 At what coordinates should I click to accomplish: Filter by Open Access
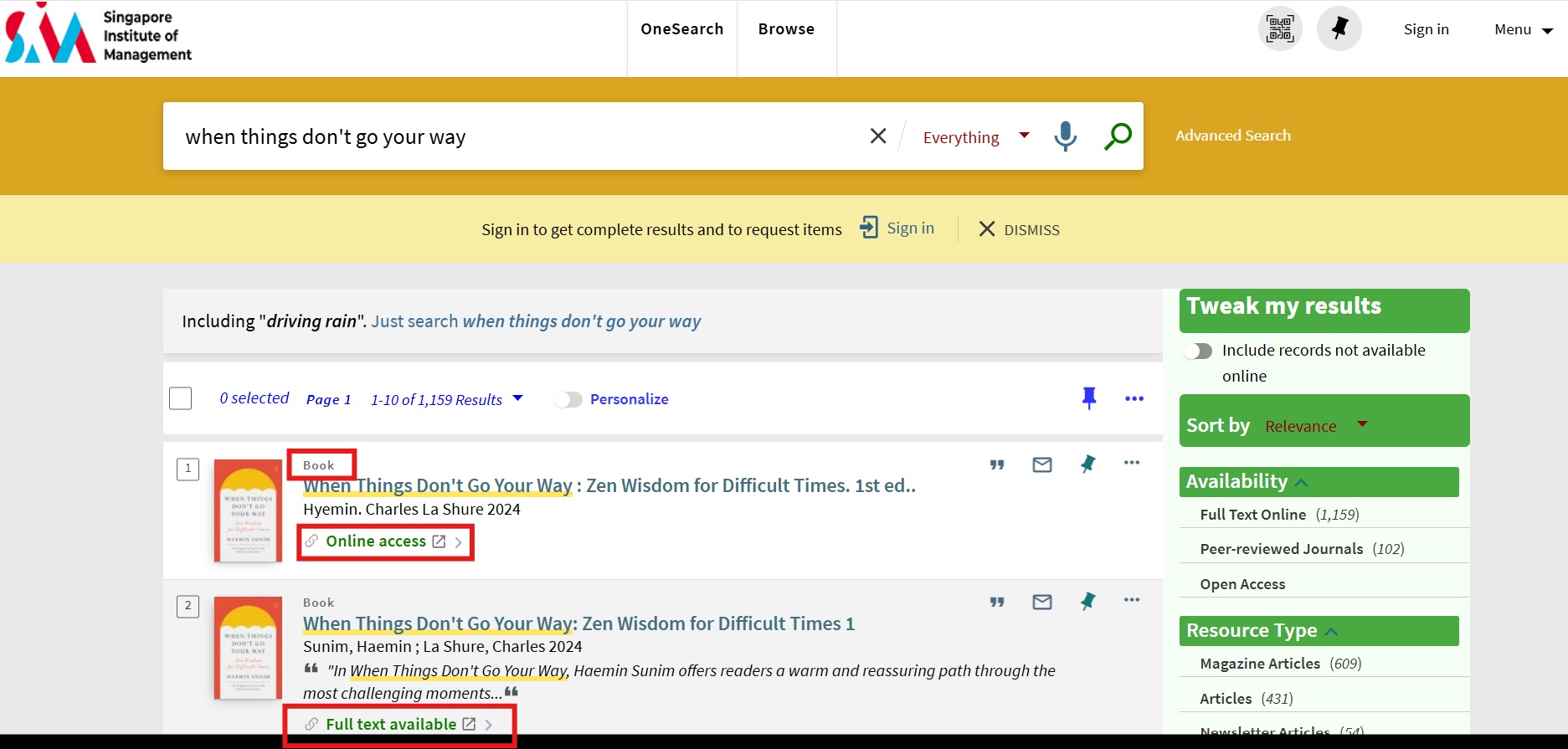[x=1242, y=584]
